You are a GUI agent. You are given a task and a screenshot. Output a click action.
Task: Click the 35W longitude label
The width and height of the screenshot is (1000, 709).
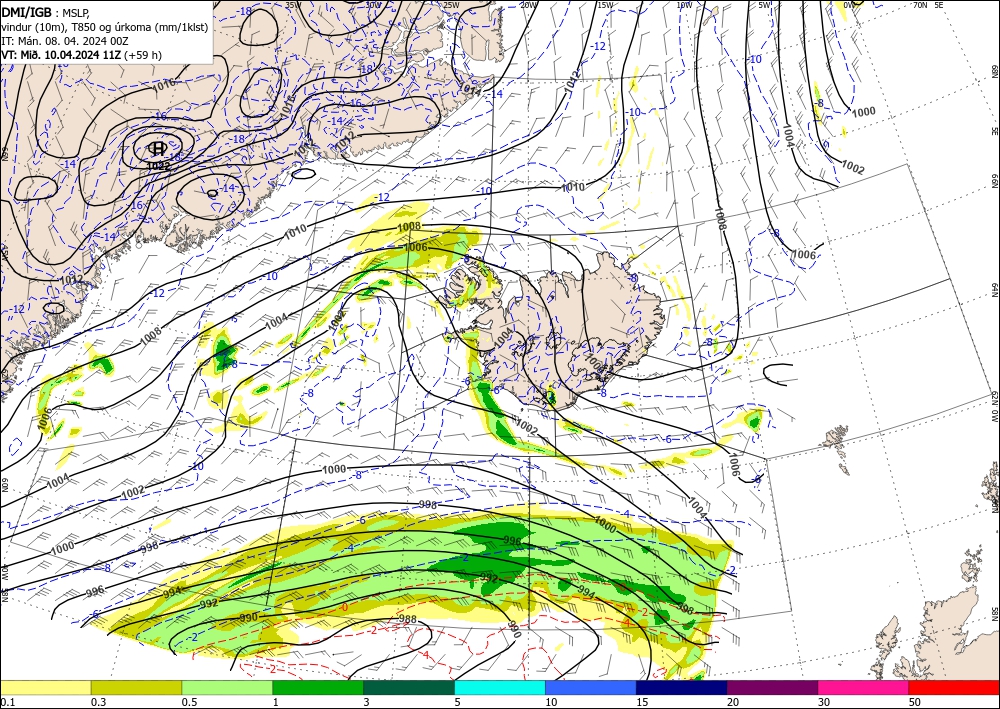click(293, 5)
